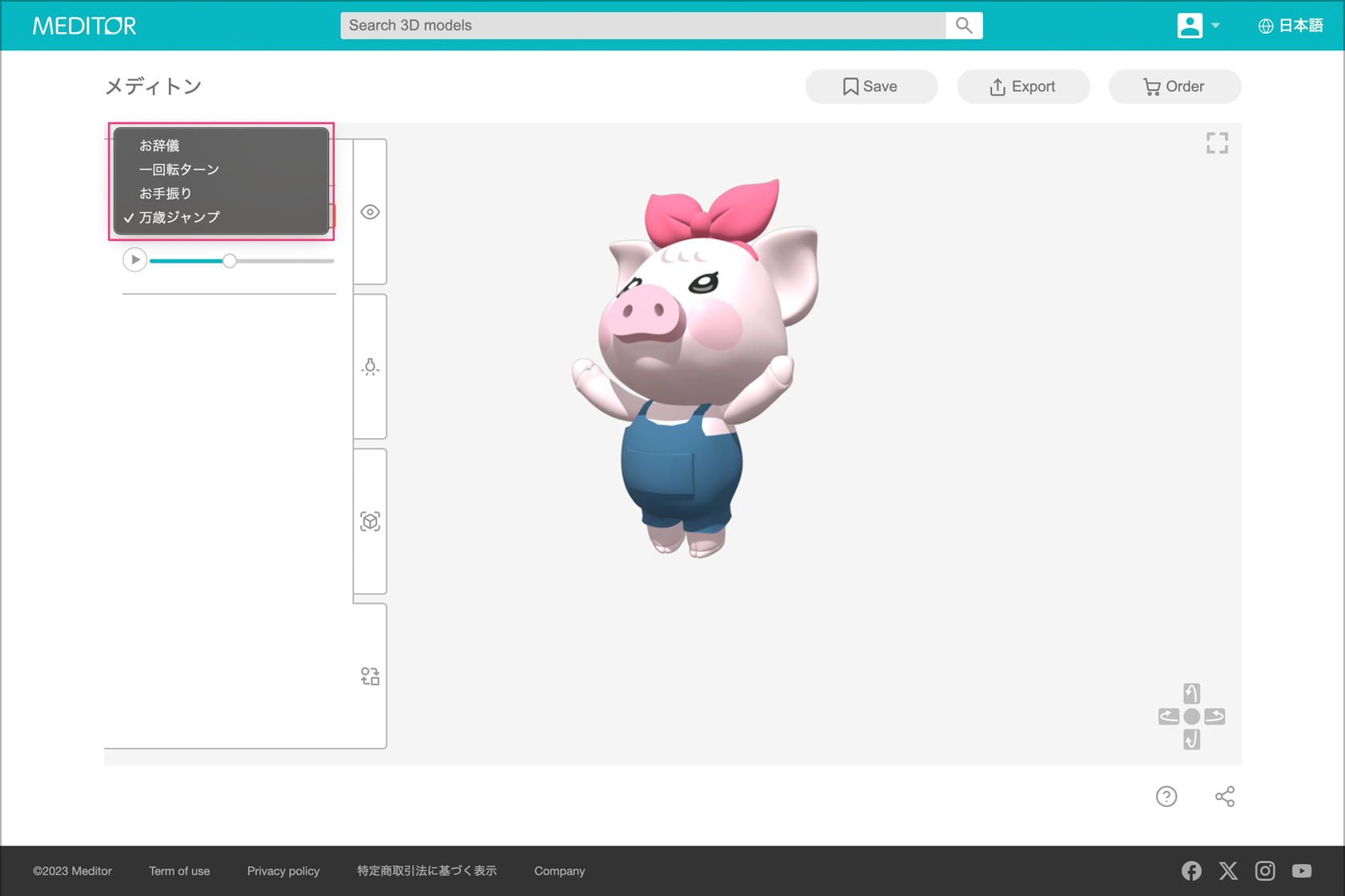Rotate the model view upward
The height and width of the screenshot is (896, 1345).
1191,693
